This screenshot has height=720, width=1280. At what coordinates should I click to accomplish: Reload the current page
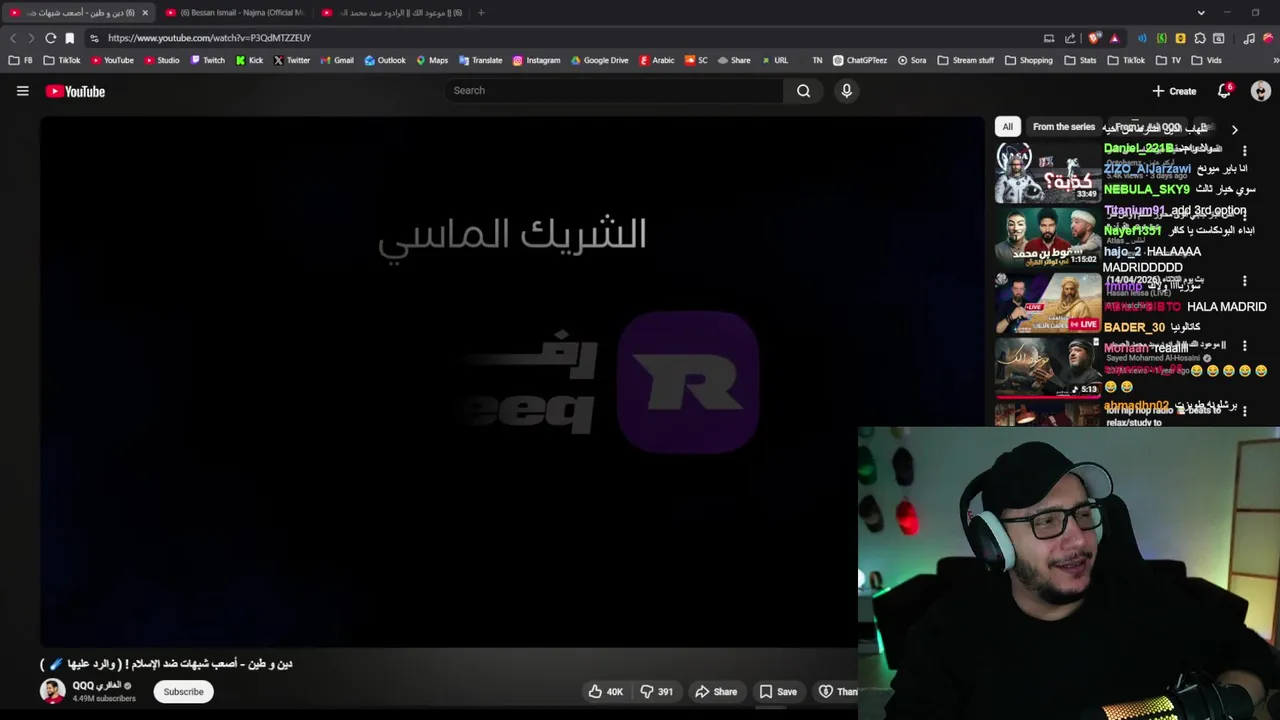coord(50,38)
